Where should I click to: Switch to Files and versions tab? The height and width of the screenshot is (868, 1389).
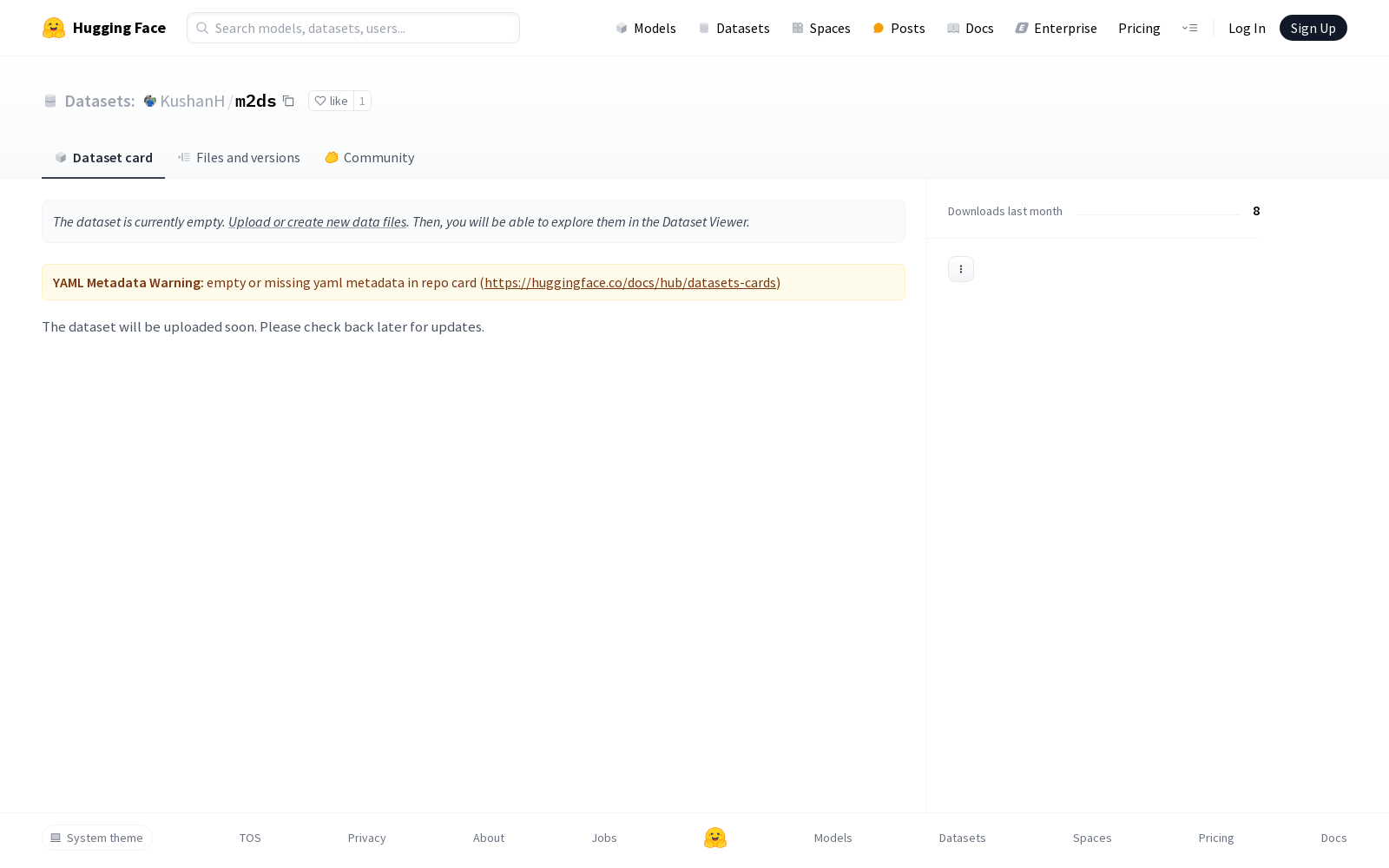(x=239, y=158)
